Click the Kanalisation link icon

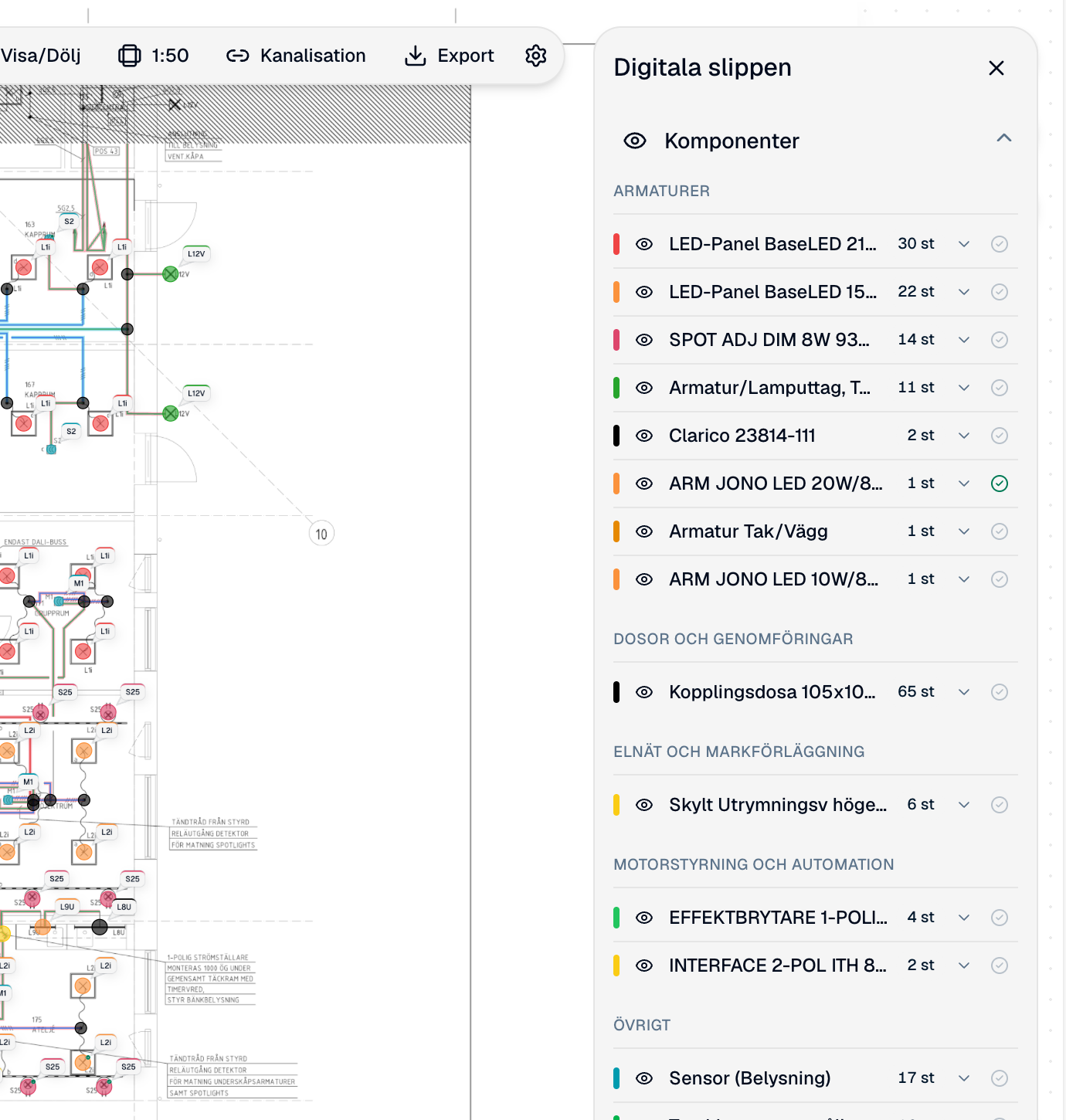[238, 56]
